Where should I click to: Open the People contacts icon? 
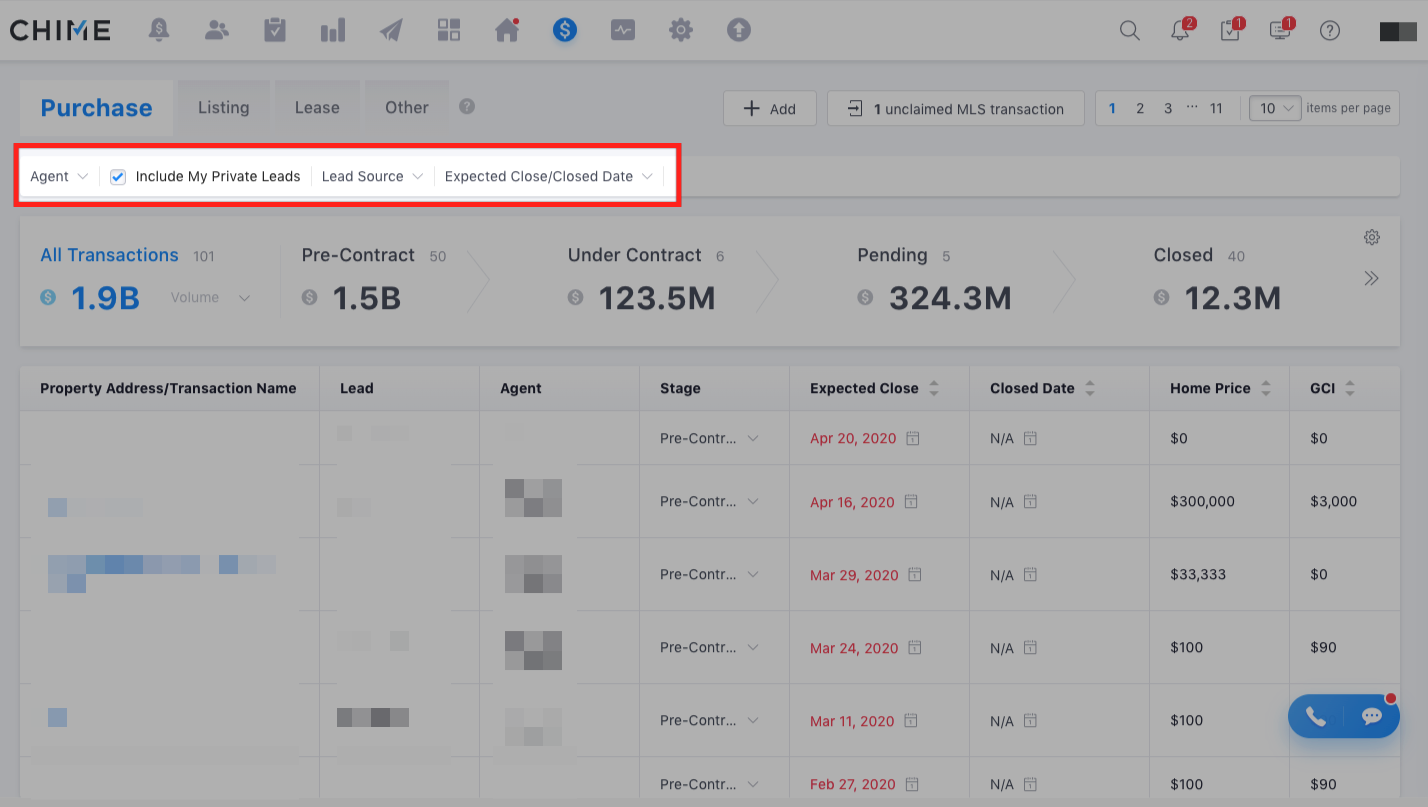[x=217, y=30]
